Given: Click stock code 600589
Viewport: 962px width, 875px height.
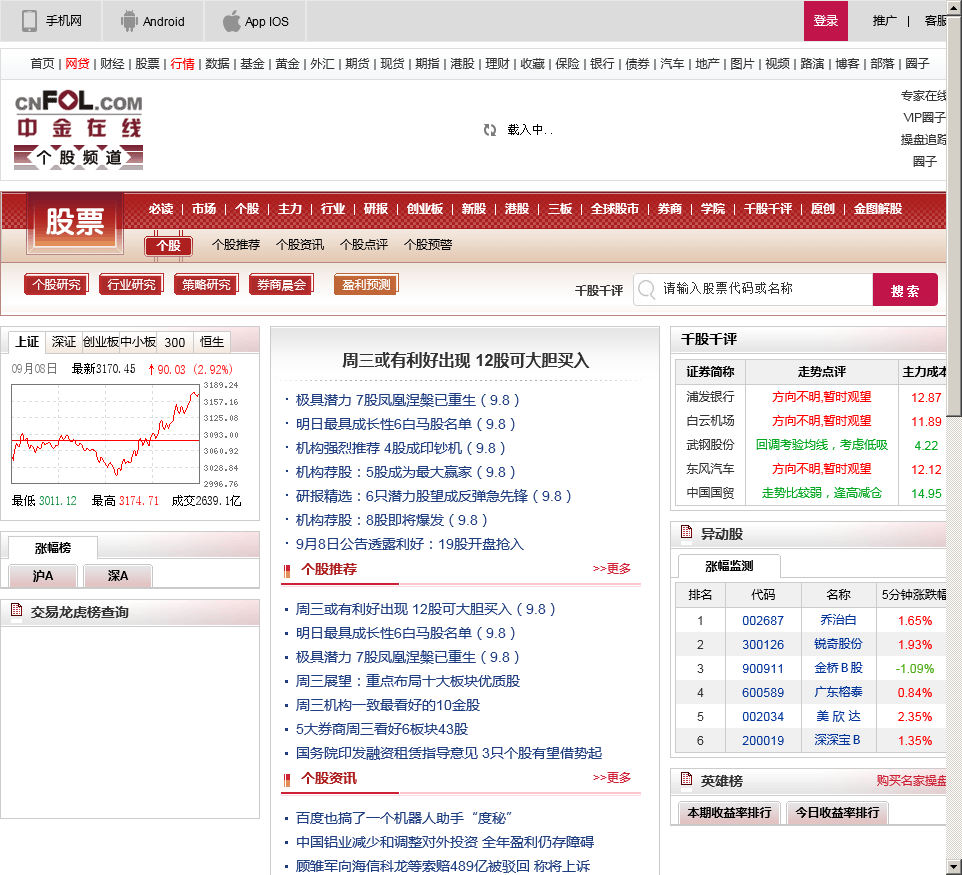Looking at the screenshot, I should point(763,692).
